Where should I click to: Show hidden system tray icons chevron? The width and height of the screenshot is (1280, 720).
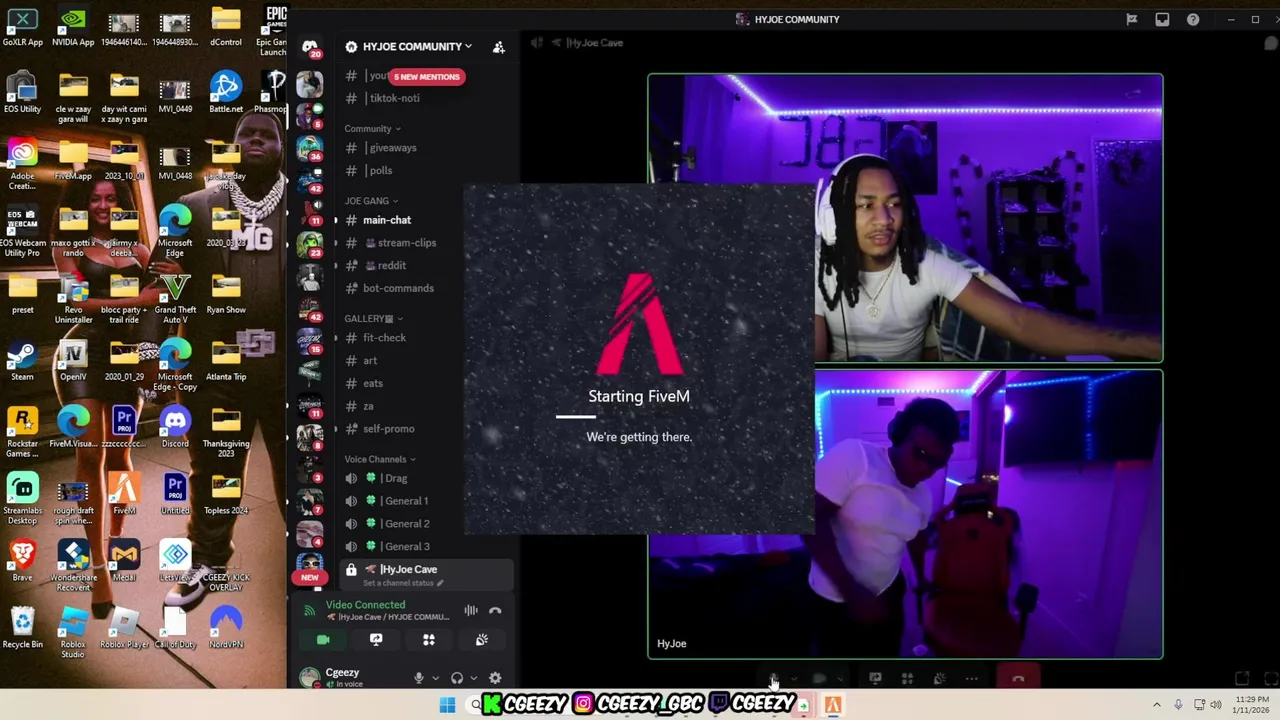click(1157, 705)
